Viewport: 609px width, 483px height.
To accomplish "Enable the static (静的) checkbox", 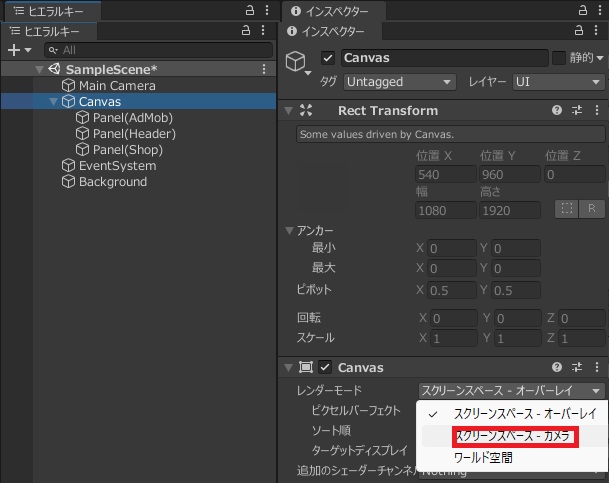I will coord(559,58).
